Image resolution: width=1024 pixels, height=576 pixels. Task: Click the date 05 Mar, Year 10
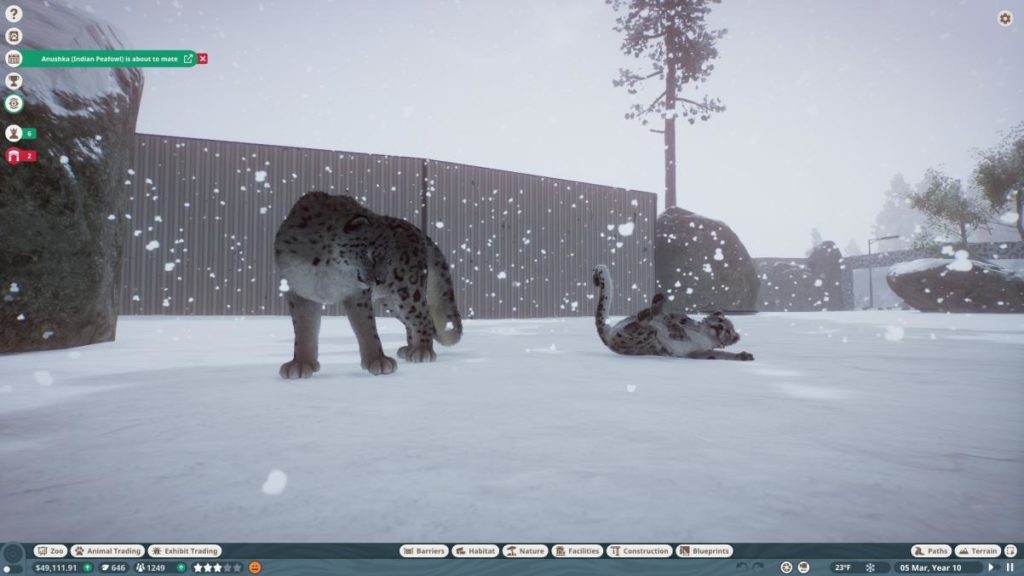pos(931,568)
